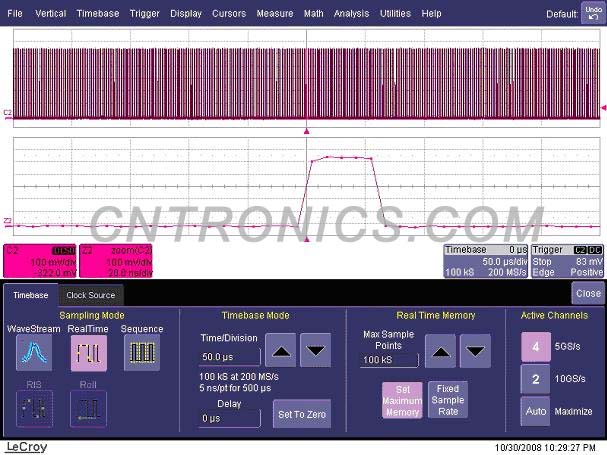Viewport: 607px width, 455px height.
Task: Increase Time/Division with up arrow
Action: click(284, 351)
